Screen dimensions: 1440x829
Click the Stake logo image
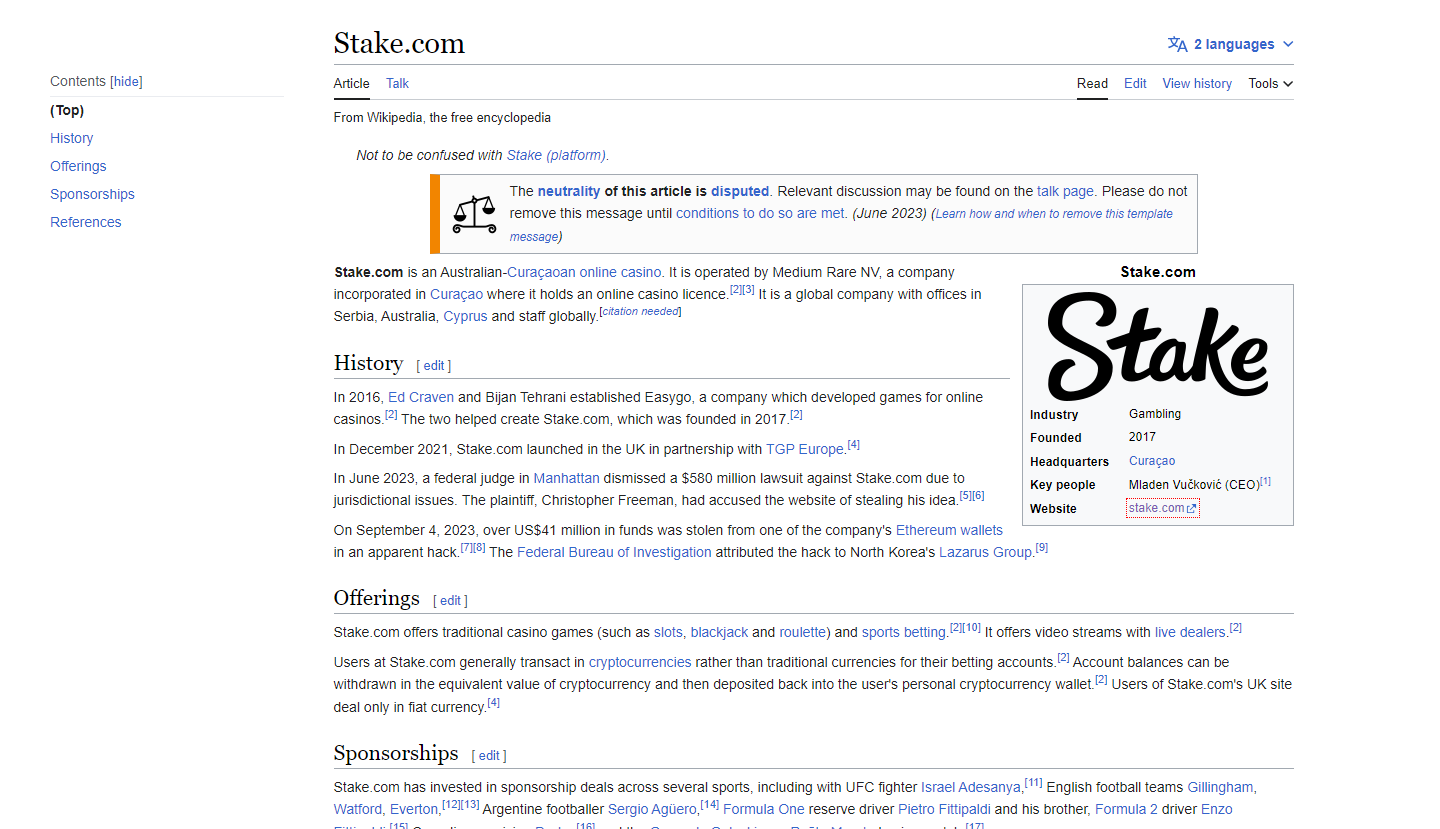[x=1157, y=346]
